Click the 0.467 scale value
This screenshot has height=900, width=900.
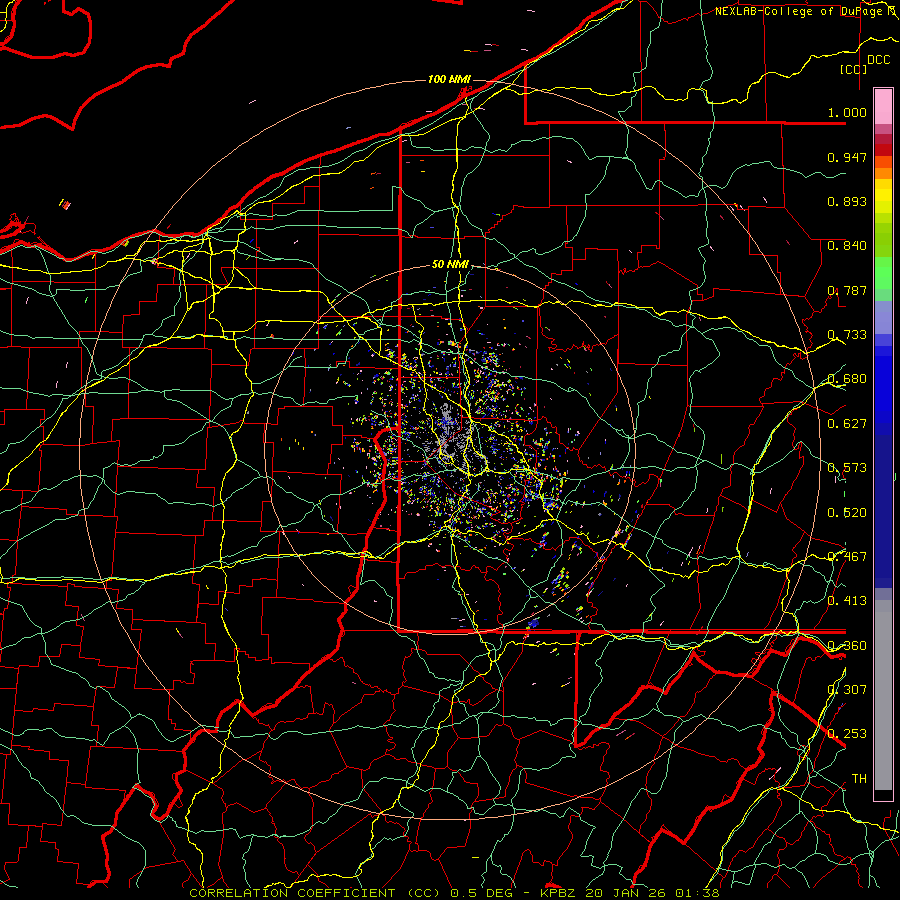pyautogui.click(x=847, y=556)
